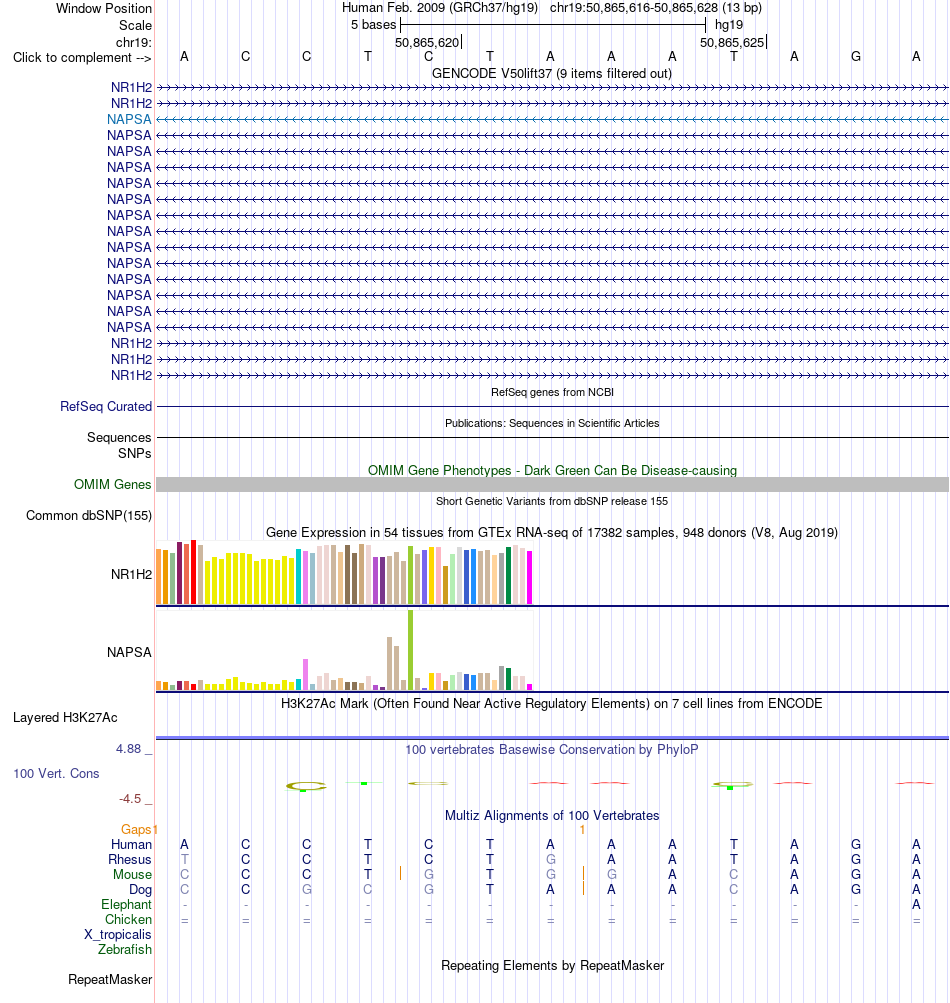Click the 'Human Feb. 2009 (GRCh37/hg19)' assembly text
This screenshot has height=1003, width=950.
[440, 8]
